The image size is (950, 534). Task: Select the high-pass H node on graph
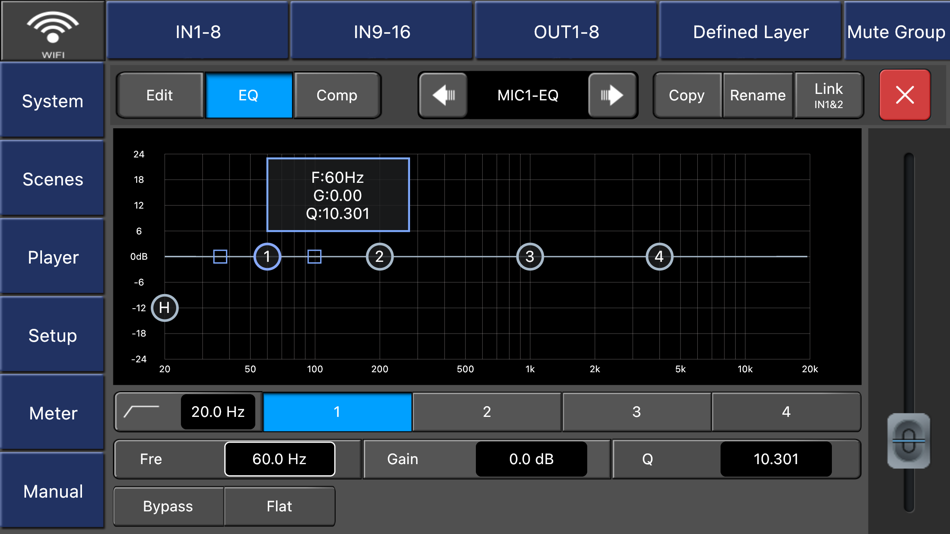pos(164,308)
